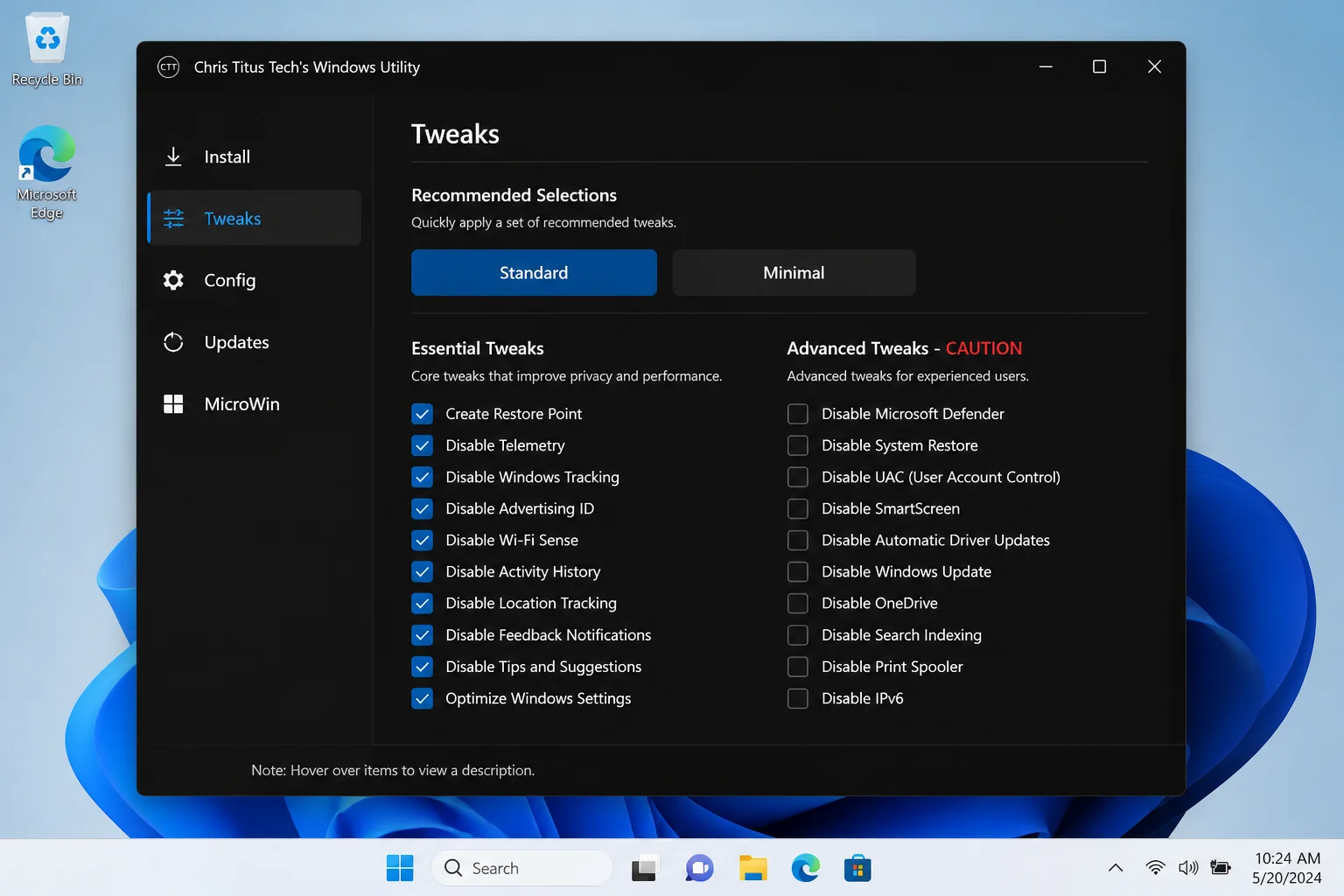The width and height of the screenshot is (1344, 896).
Task: Uncheck Disable Location Tracking
Action: [422, 603]
